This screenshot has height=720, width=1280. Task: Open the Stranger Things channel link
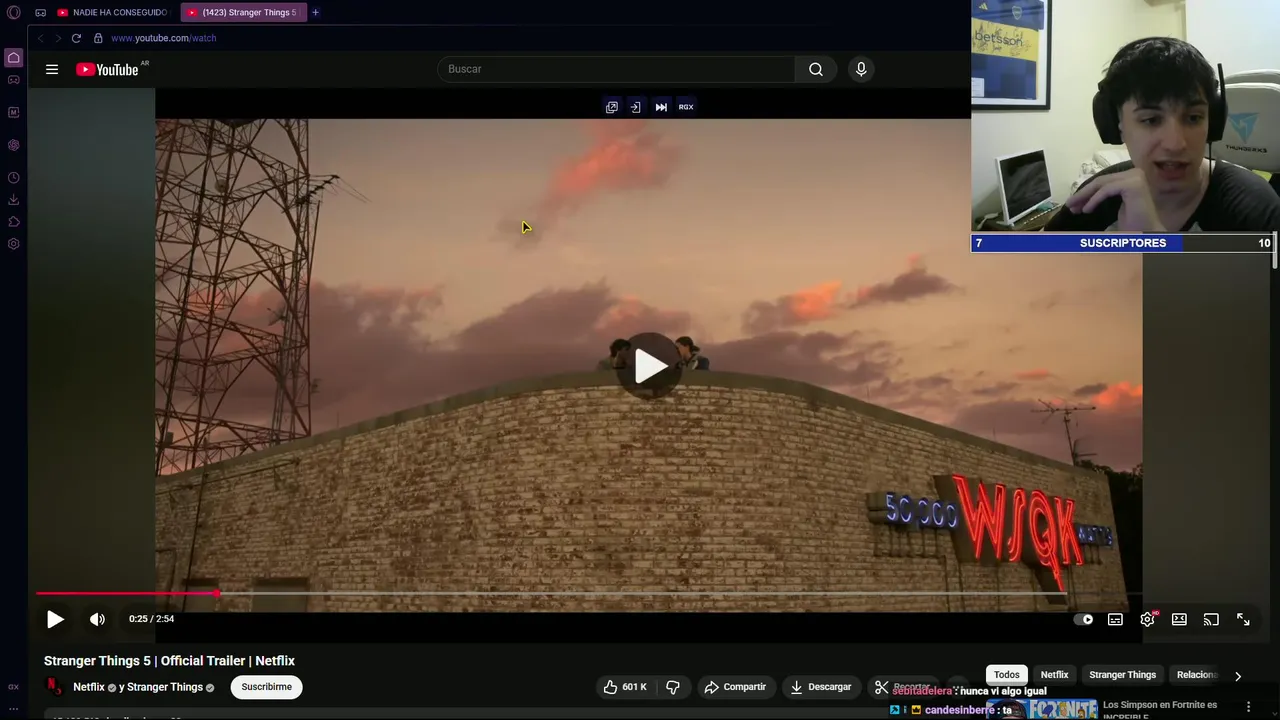pyautogui.click(x=165, y=687)
